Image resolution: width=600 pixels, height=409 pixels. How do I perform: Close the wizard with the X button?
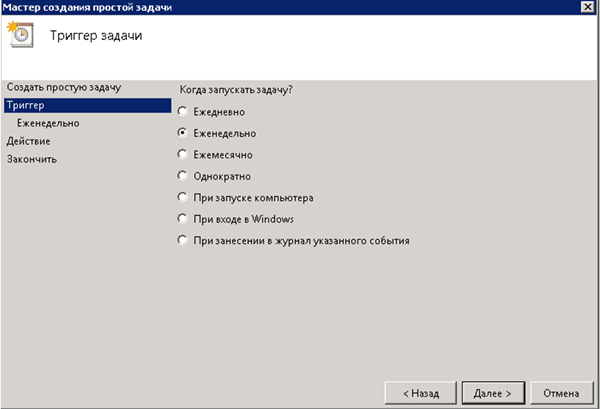tap(587, 7)
